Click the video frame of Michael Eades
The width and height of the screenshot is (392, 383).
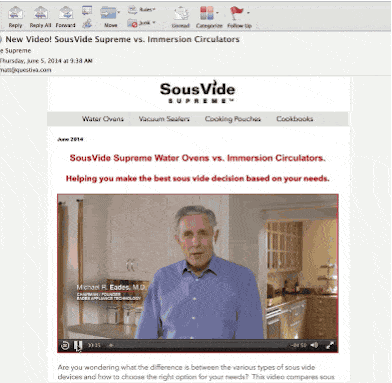[x=198, y=267]
